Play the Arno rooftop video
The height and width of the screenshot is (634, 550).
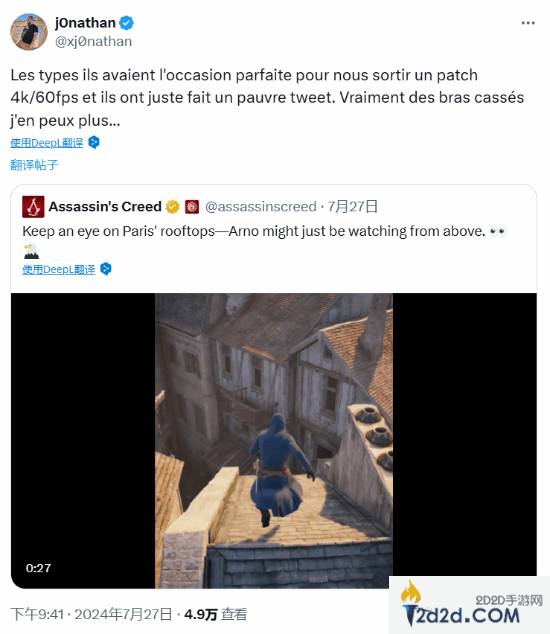[x=274, y=440]
